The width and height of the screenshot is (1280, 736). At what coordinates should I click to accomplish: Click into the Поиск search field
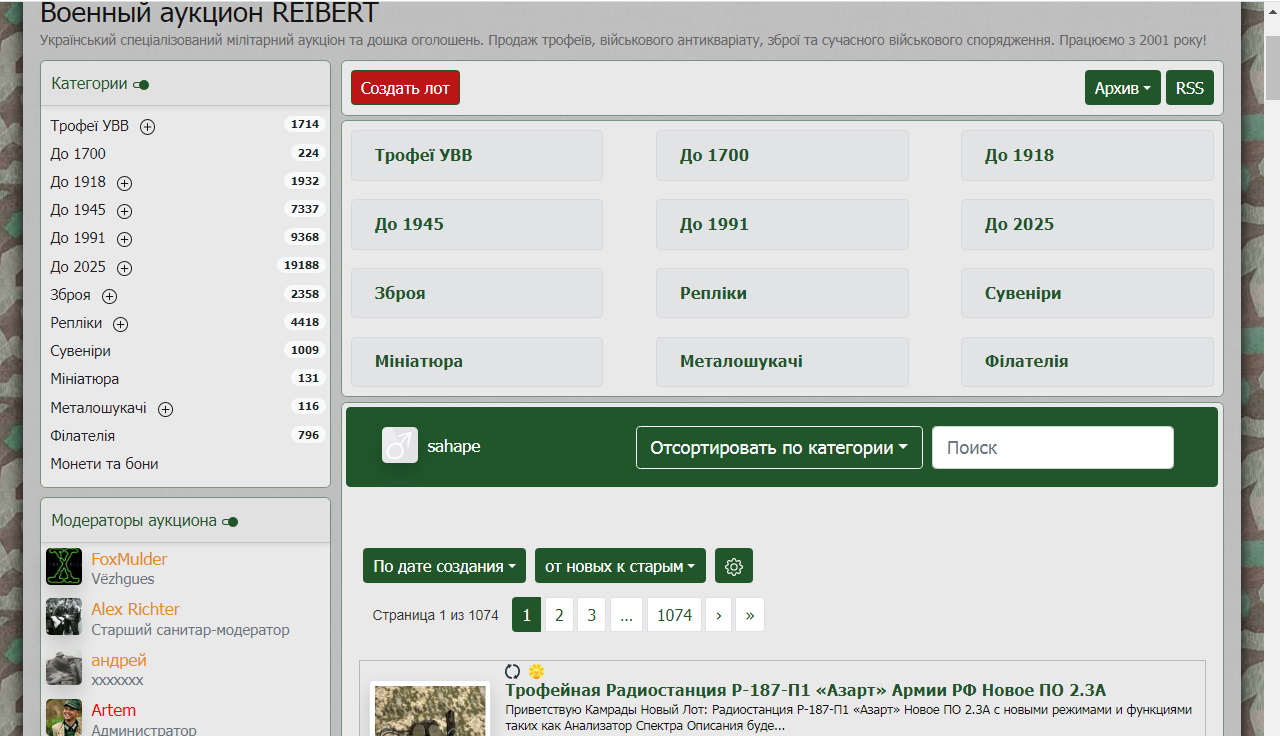click(1052, 448)
